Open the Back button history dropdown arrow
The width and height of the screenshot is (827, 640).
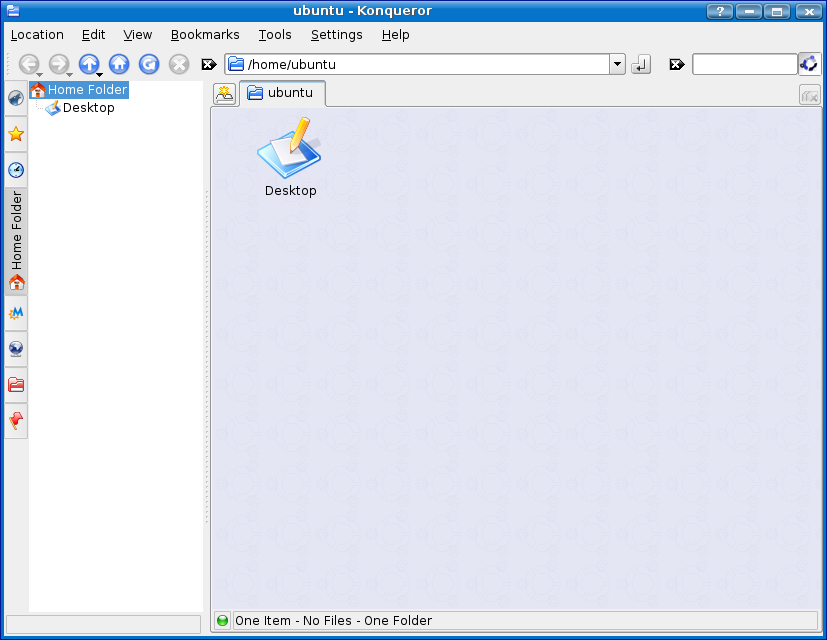[x=39, y=75]
